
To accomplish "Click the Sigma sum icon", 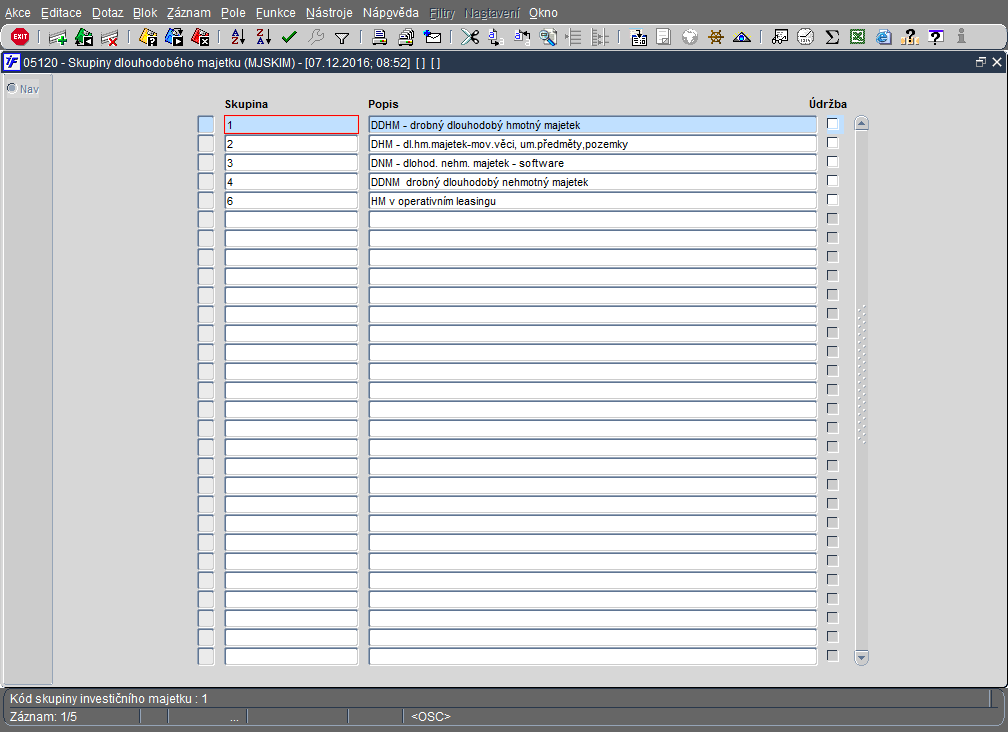I will 832,37.
